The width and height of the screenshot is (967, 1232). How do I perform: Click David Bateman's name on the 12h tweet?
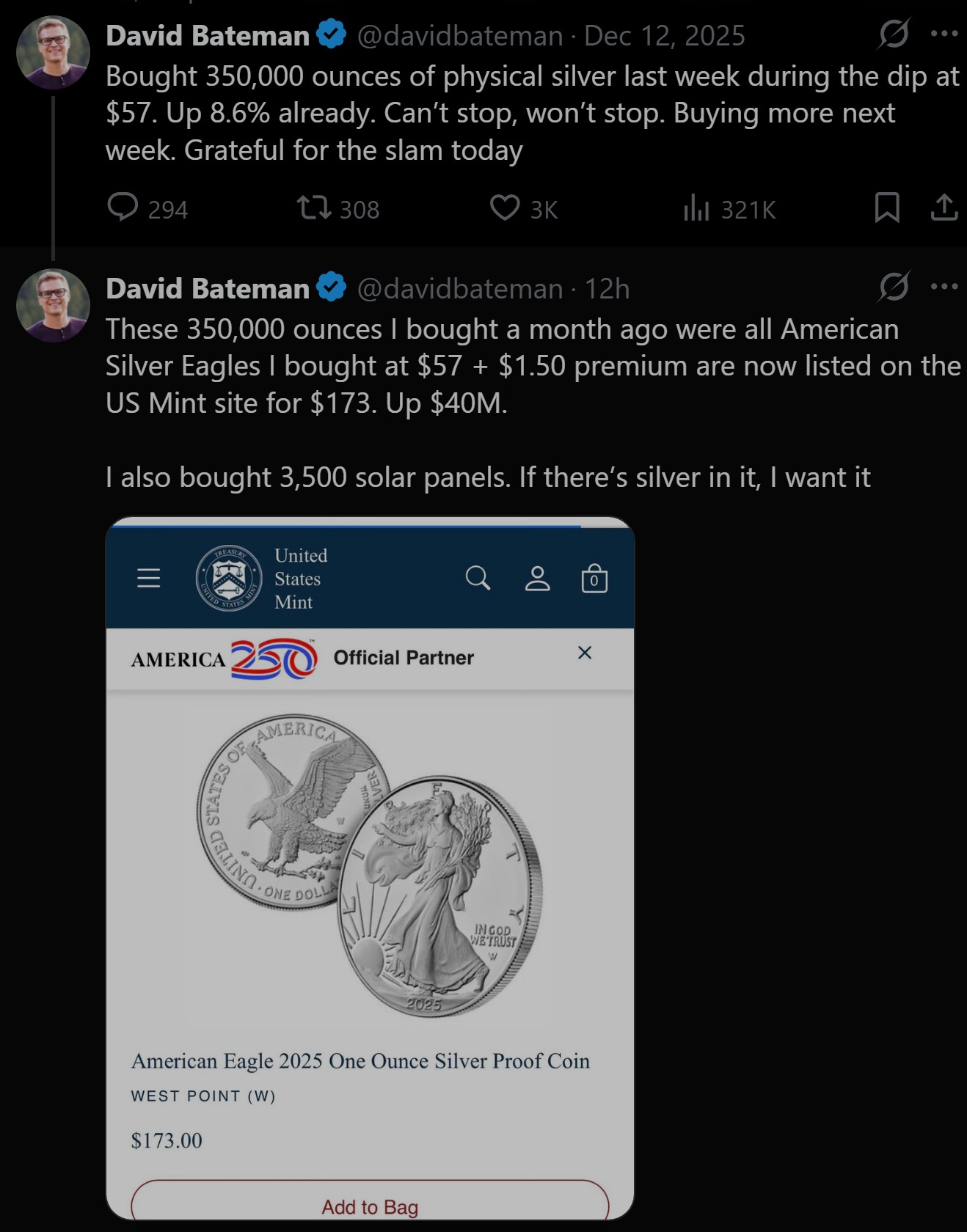[x=208, y=289]
